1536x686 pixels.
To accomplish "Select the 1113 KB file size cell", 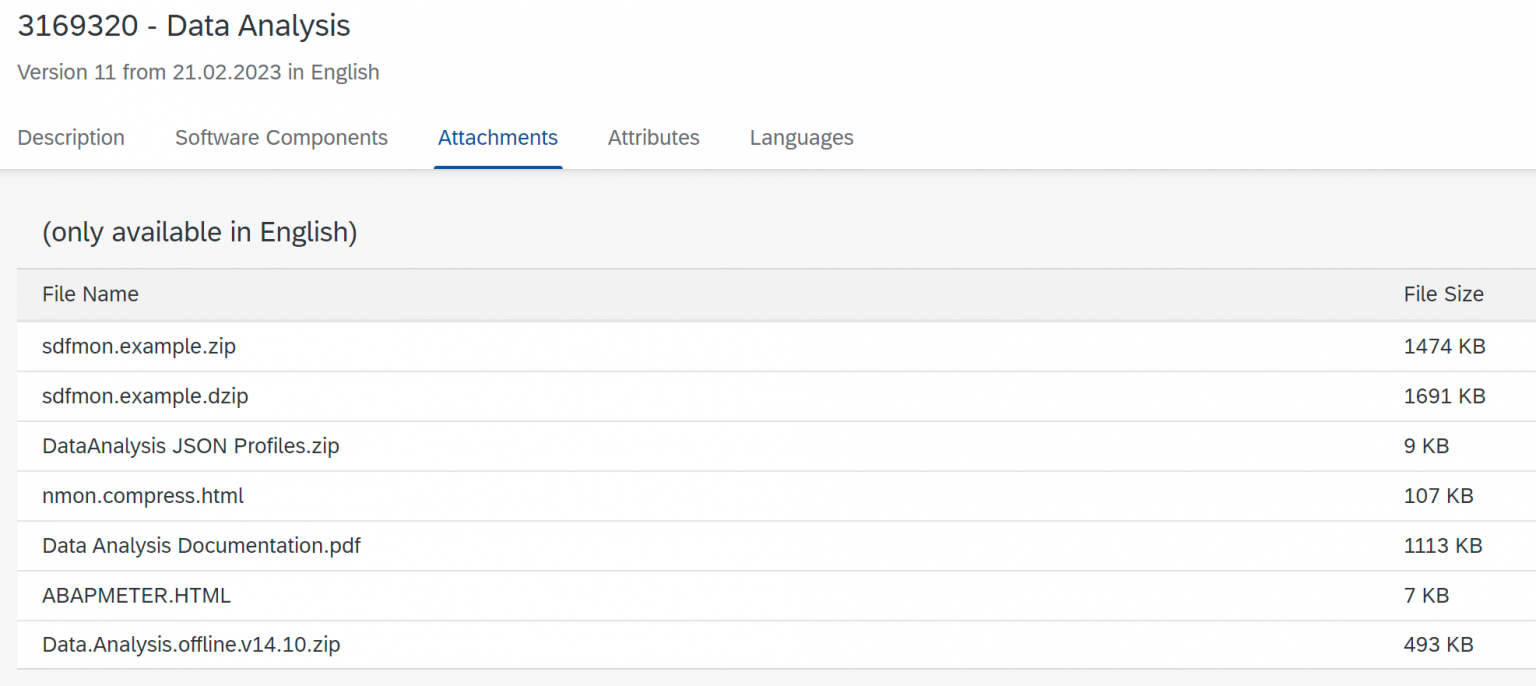I will [x=1442, y=546].
